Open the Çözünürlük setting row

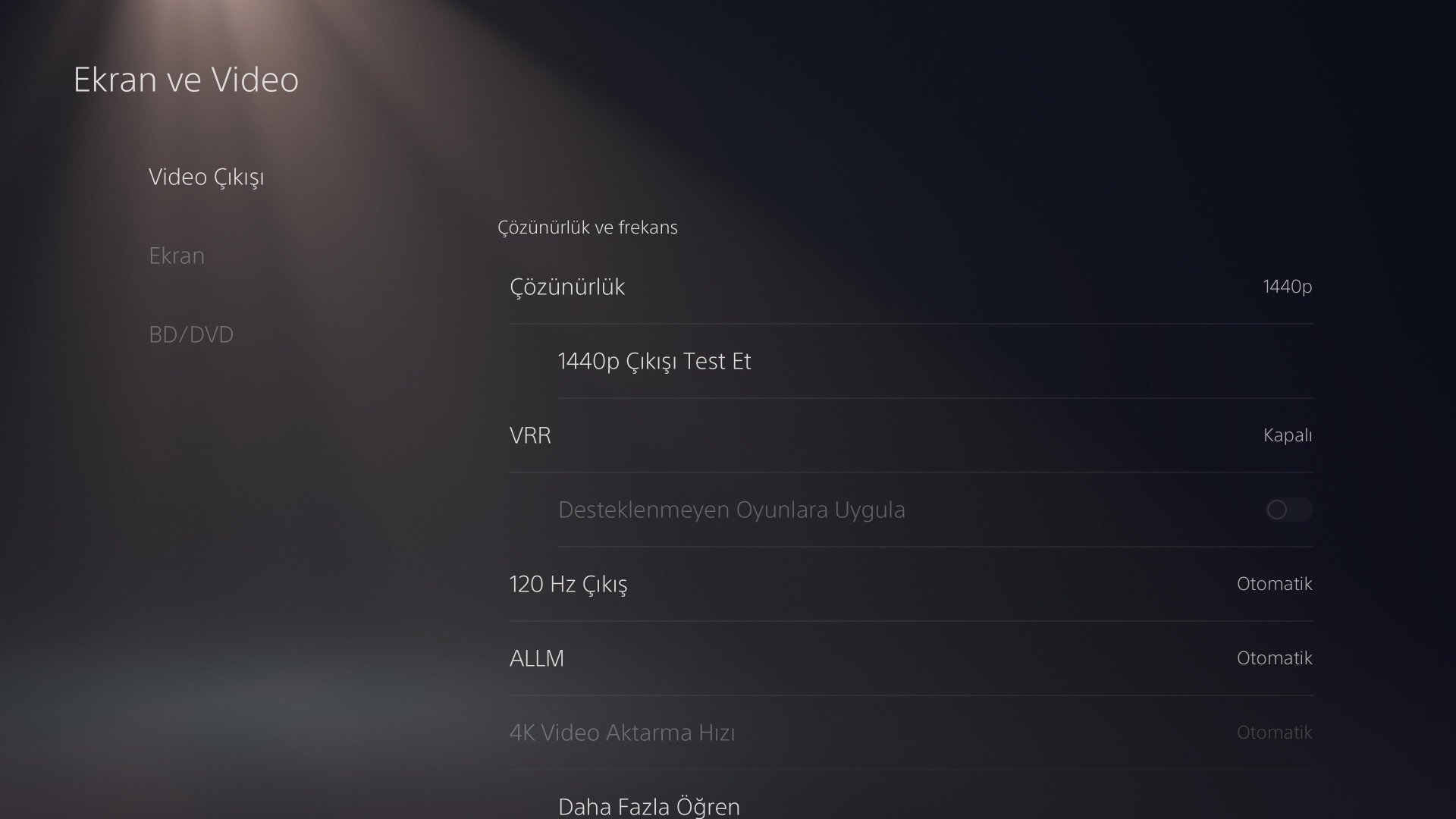[x=911, y=287]
